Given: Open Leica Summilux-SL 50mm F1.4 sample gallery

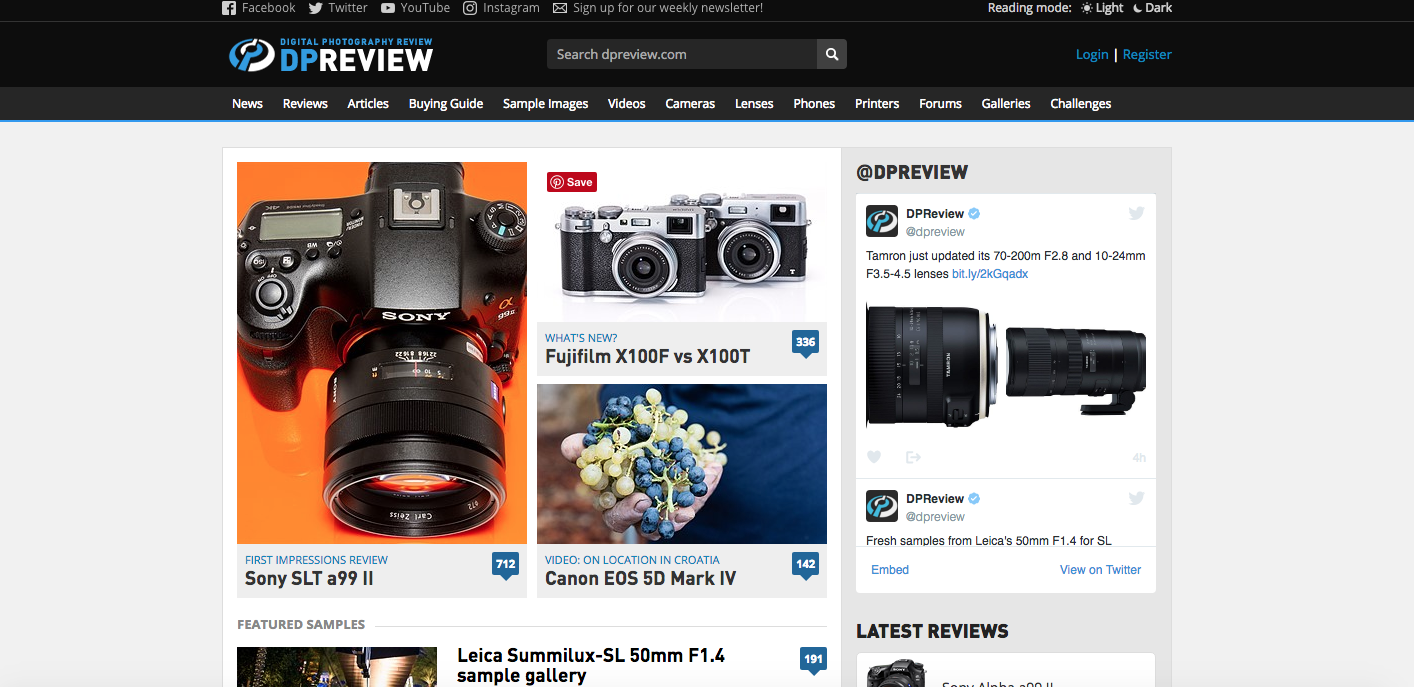Looking at the screenshot, I should coord(591,666).
